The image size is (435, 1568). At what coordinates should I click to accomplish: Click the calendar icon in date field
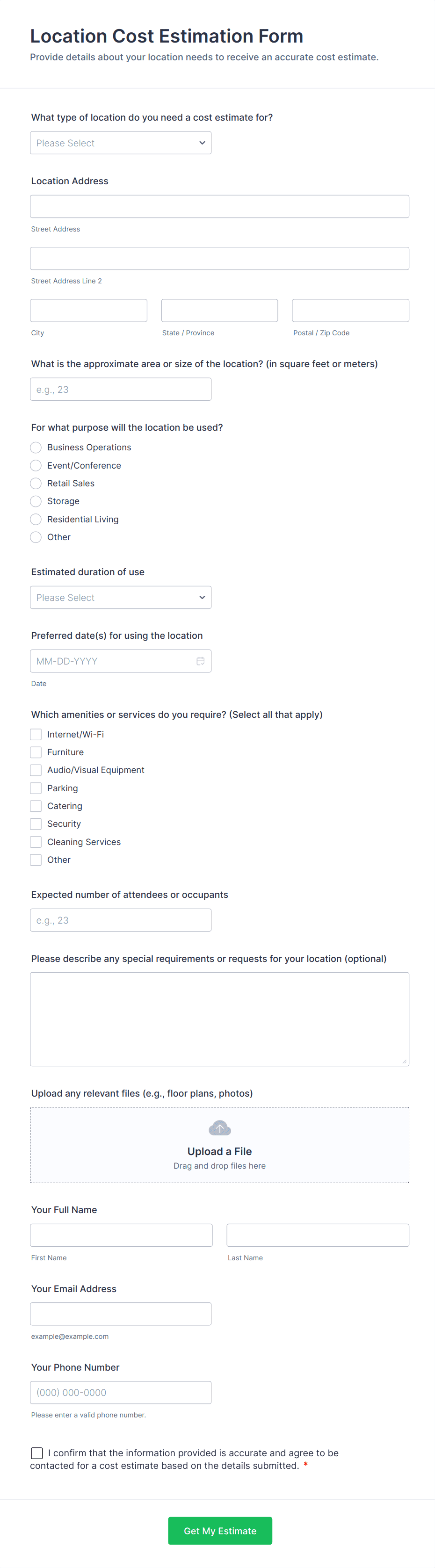[x=200, y=661]
